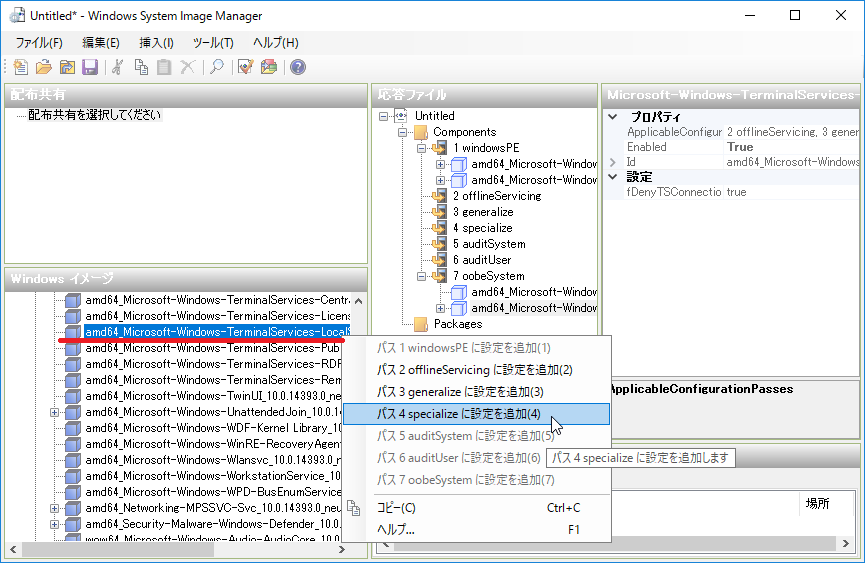Click the Select Windows Image toolbar icon

coord(66,67)
